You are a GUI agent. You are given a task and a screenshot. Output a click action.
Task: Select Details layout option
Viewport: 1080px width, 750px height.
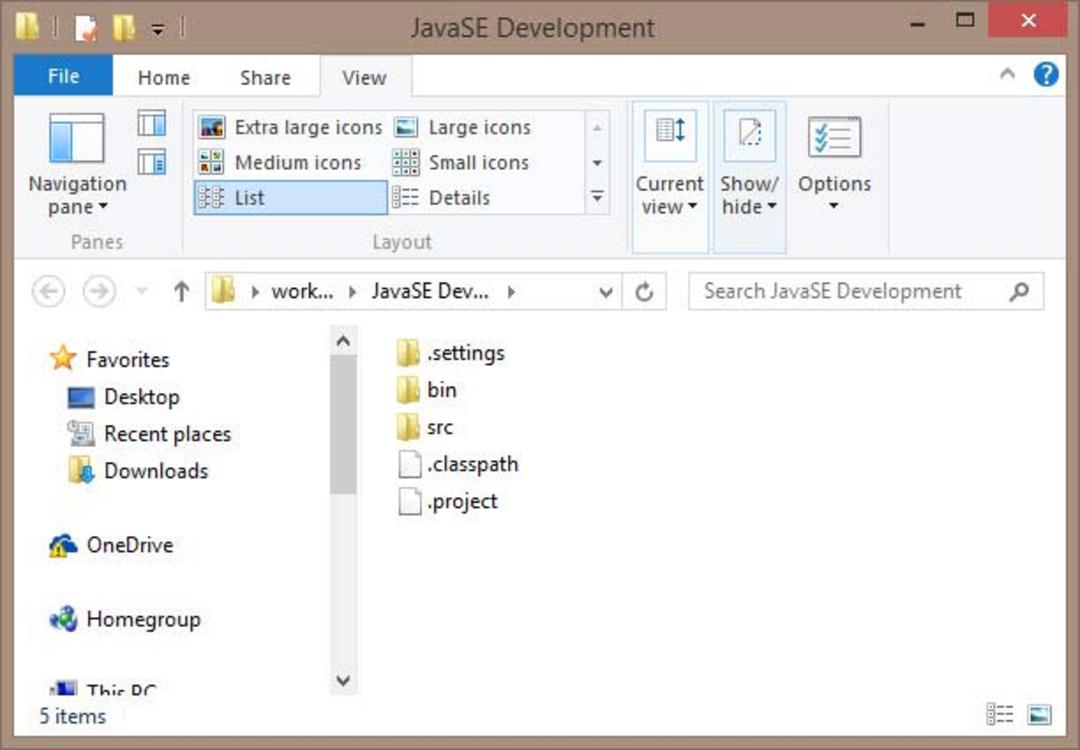pyautogui.click(x=442, y=198)
